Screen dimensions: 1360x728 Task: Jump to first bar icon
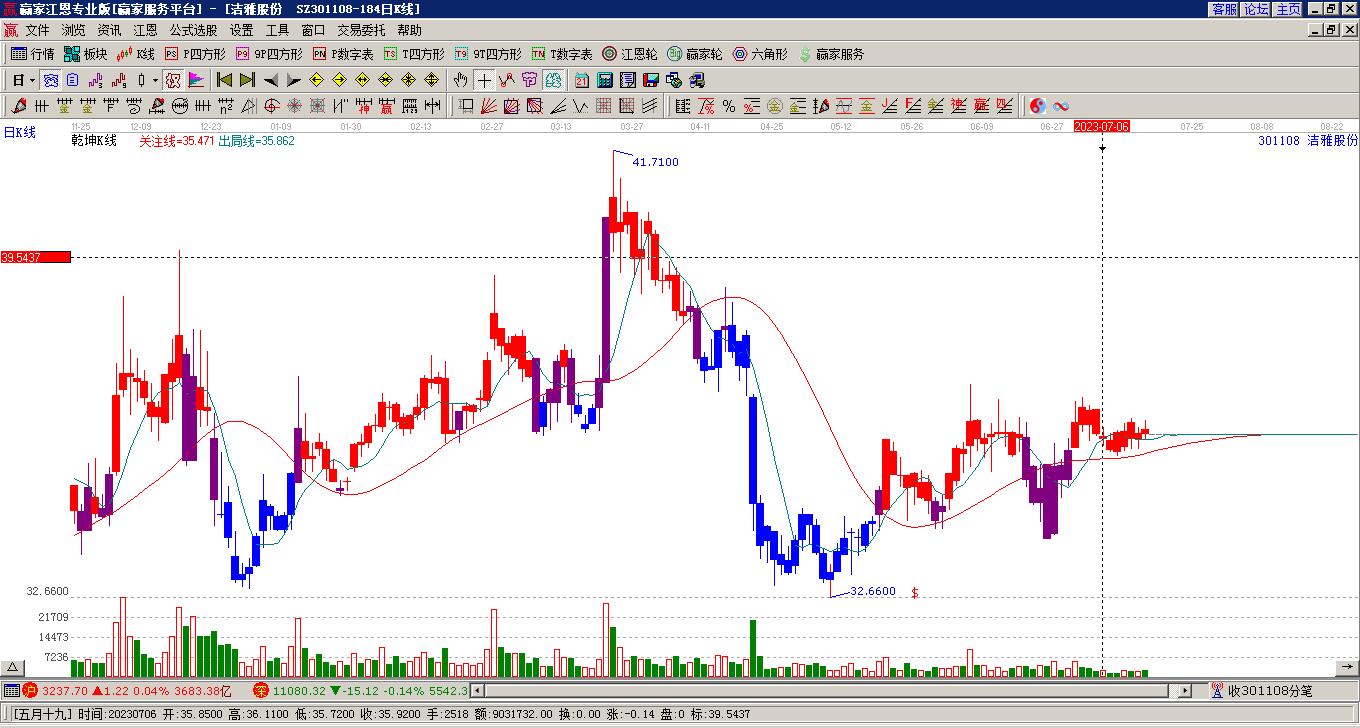click(224, 80)
